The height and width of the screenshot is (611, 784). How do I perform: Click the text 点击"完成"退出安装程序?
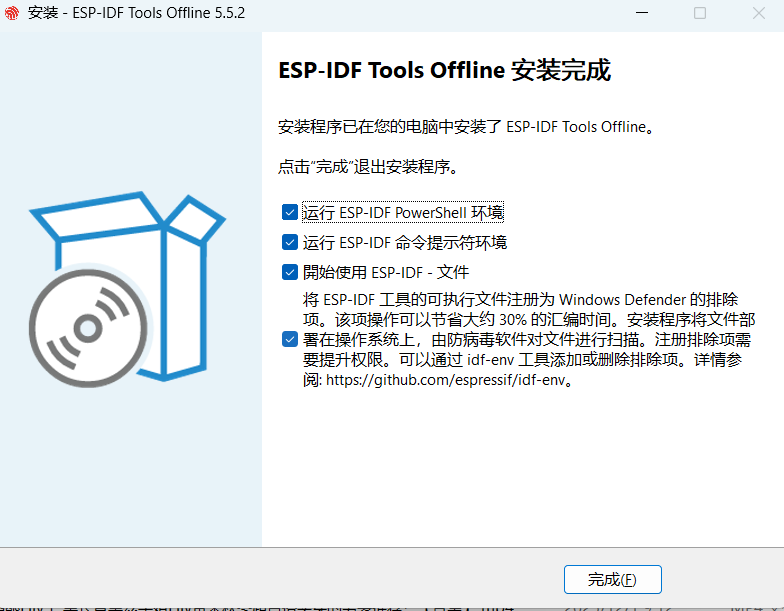tap(368, 166)
